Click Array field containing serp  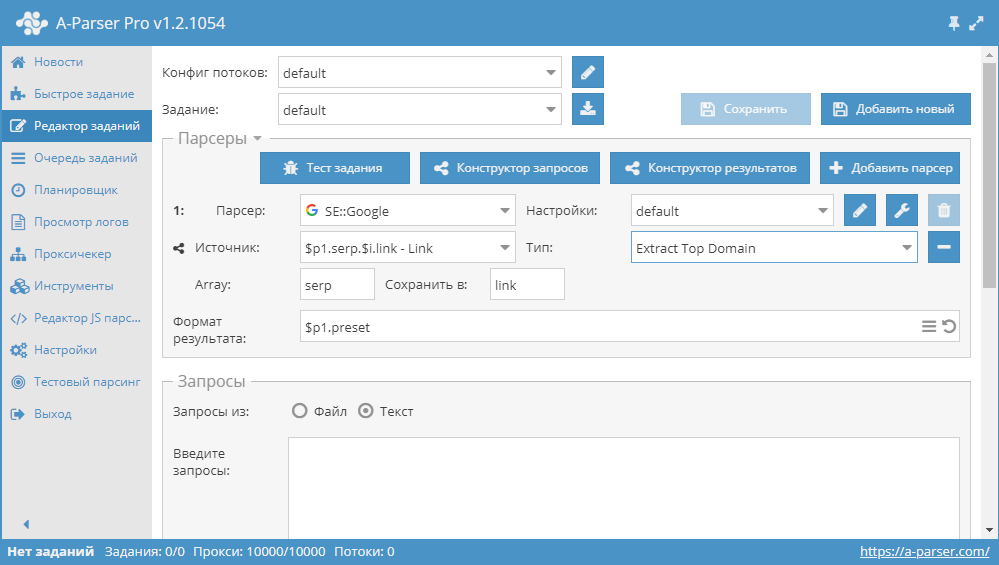pos(337,284)
